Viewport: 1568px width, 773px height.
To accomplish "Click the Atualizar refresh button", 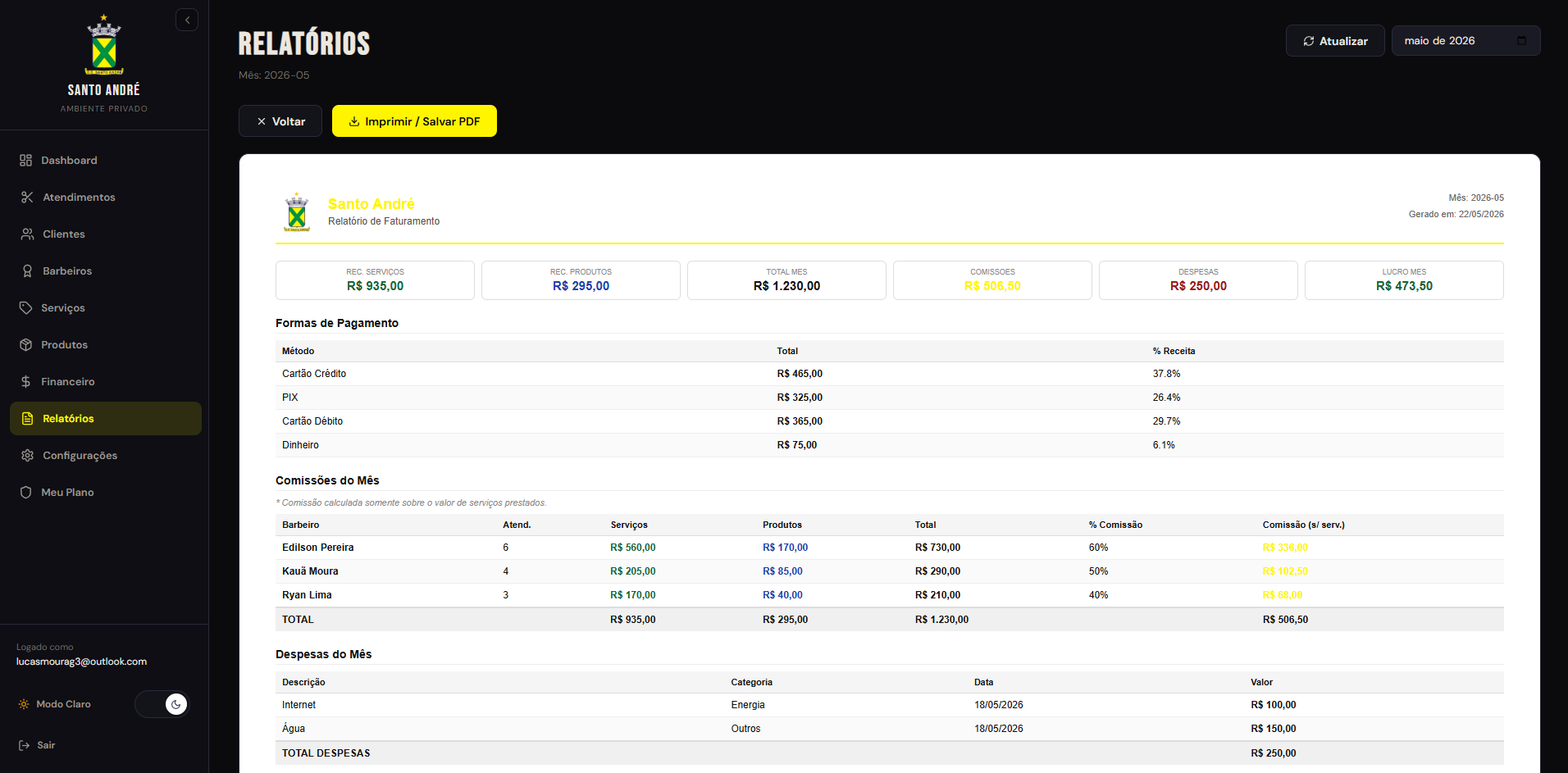I will click(1335, 41).
